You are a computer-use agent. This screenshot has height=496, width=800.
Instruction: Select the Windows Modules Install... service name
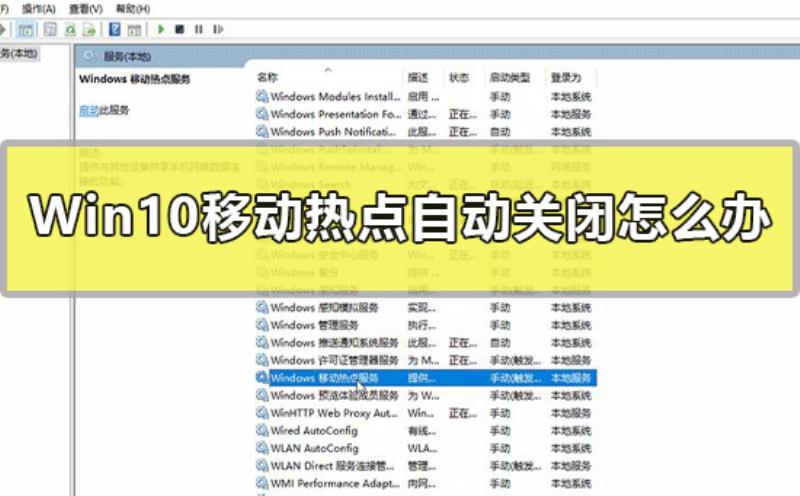pyautogui.click(x=335, y=96)
